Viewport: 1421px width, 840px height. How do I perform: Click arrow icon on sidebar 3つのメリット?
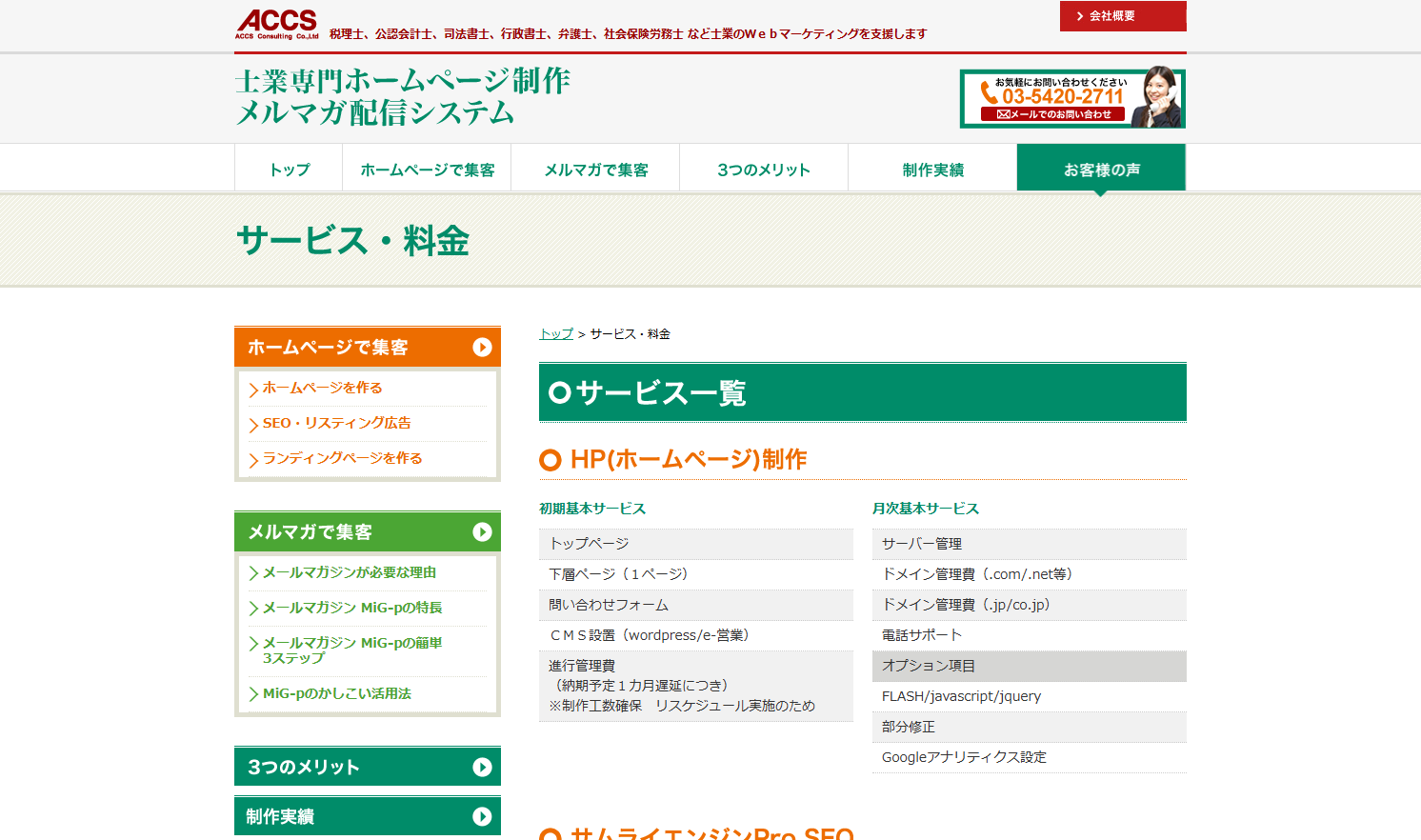click(x=483, y=767)
